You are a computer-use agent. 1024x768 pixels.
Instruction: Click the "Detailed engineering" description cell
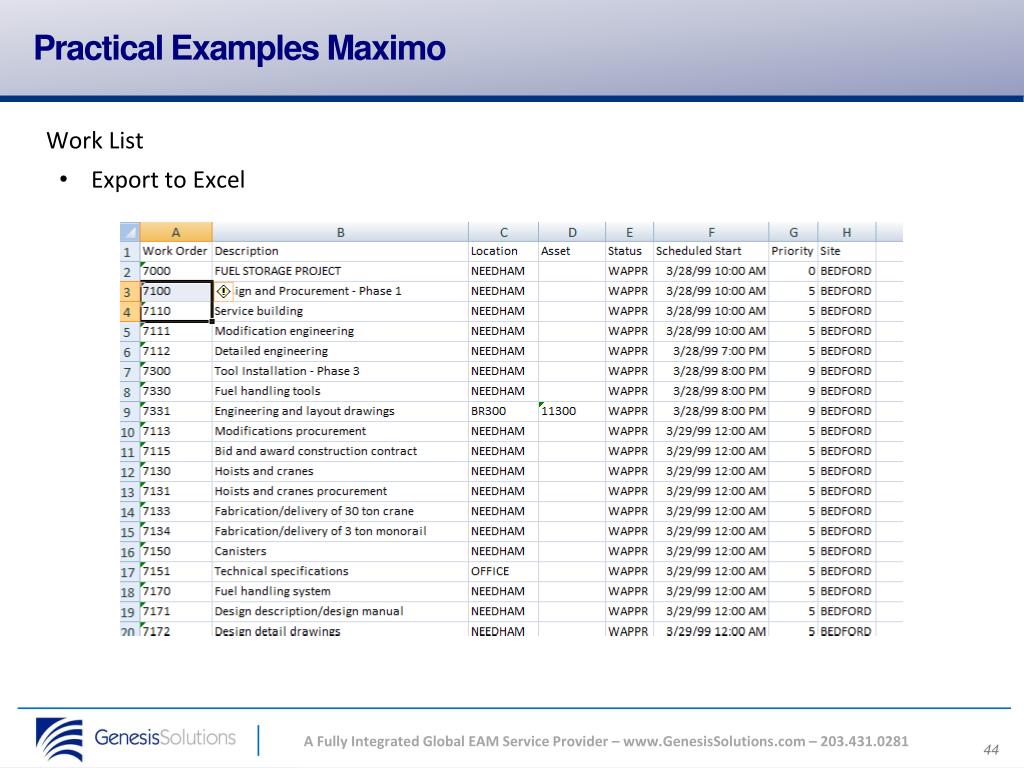tap(340, 351)
